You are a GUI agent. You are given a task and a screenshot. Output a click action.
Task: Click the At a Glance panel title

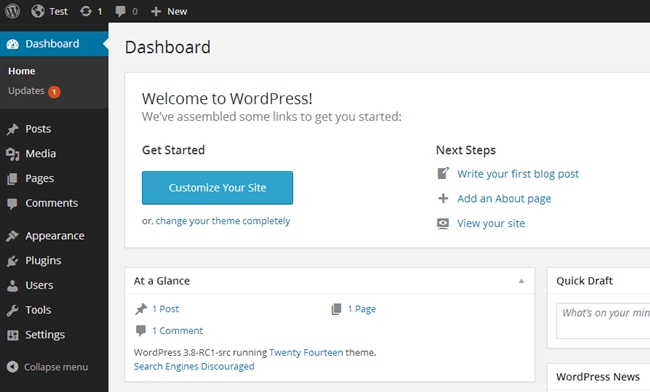pos(162,281)
